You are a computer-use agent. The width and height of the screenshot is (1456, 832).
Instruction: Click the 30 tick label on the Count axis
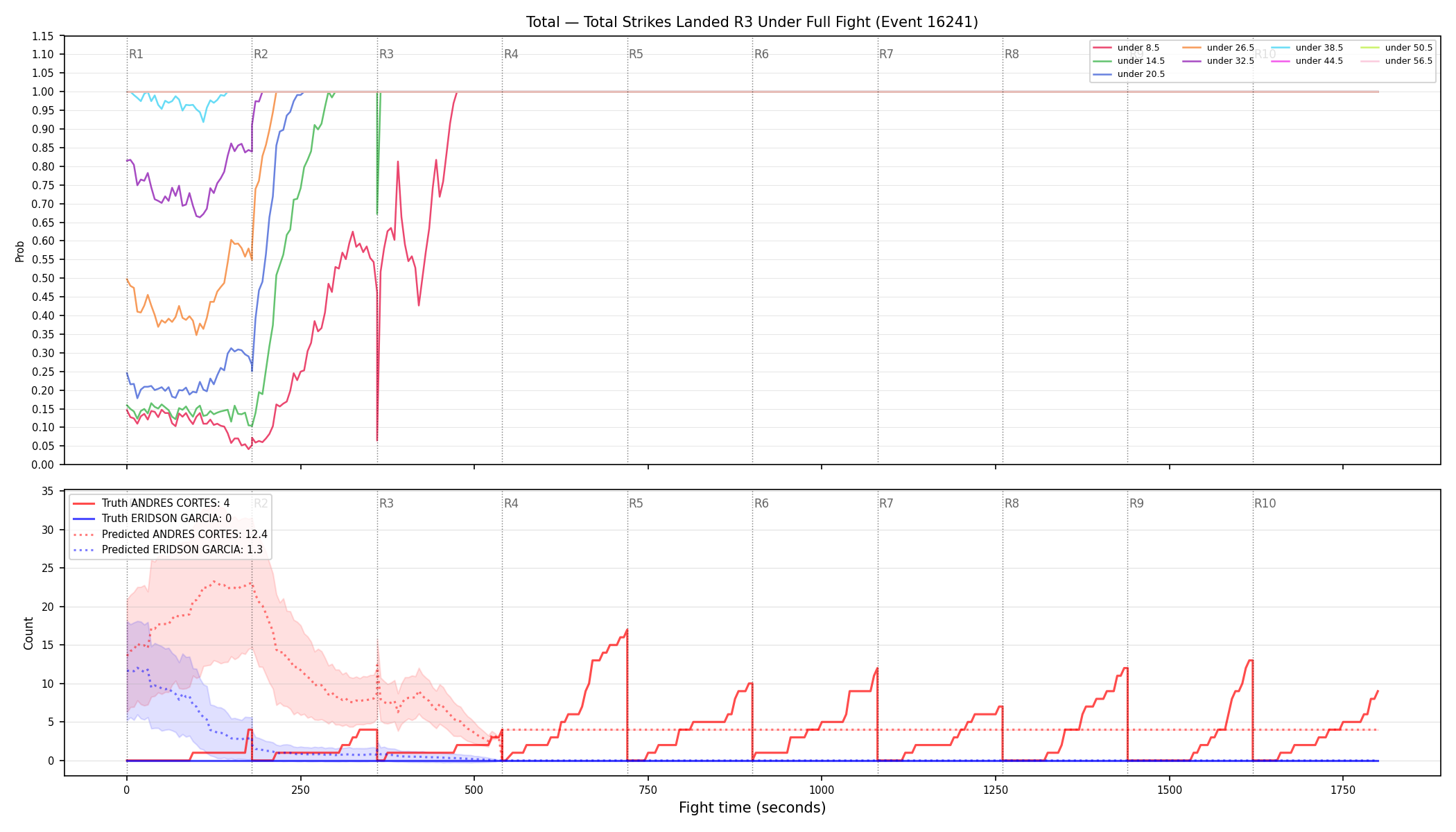(x=48, y=530)
